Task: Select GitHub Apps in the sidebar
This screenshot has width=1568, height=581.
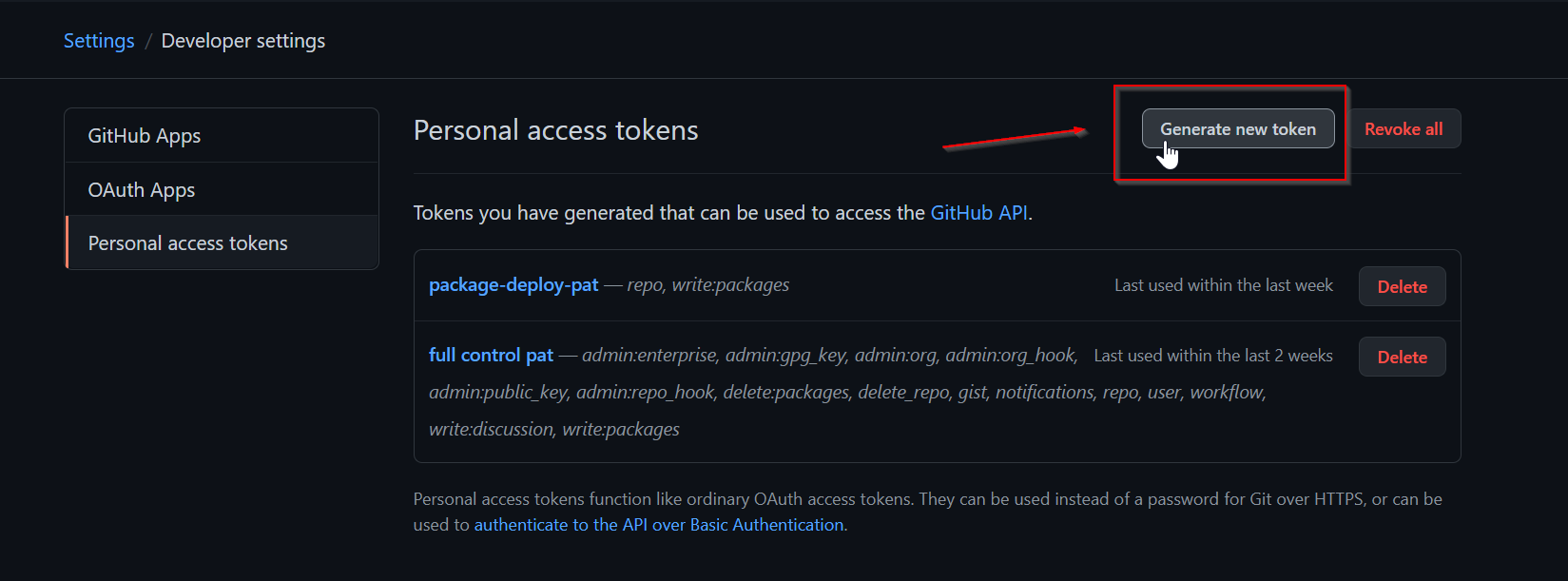Action: pos(222,135)
